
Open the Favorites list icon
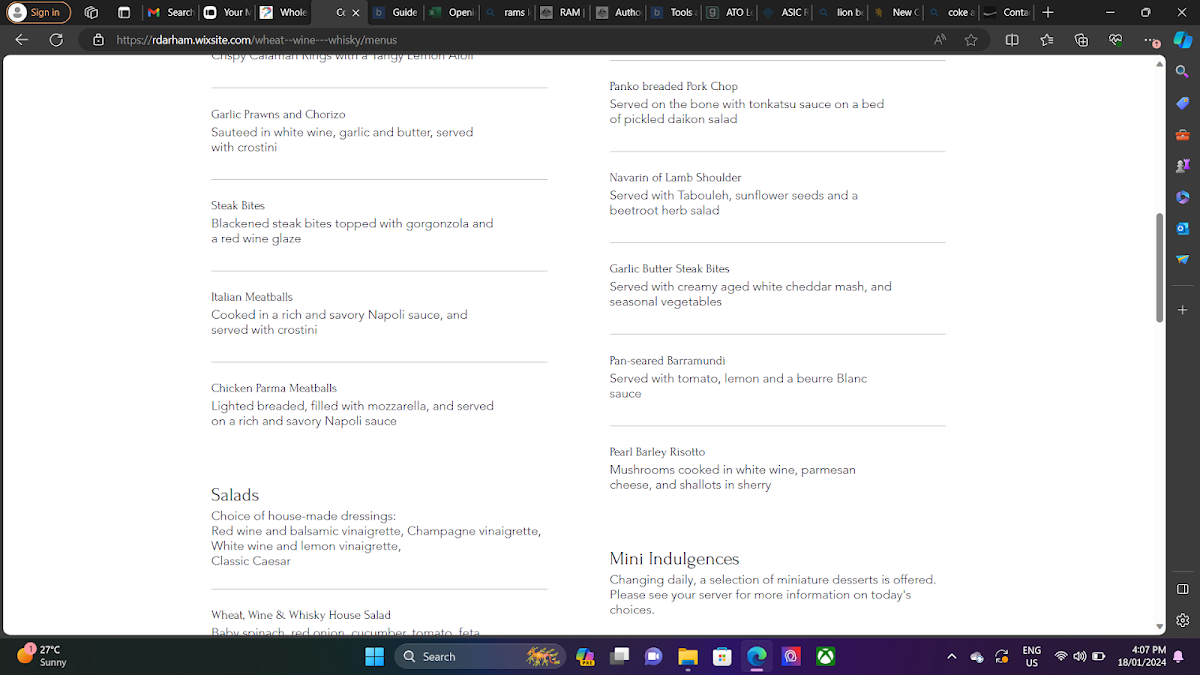tap(1047, 40)
